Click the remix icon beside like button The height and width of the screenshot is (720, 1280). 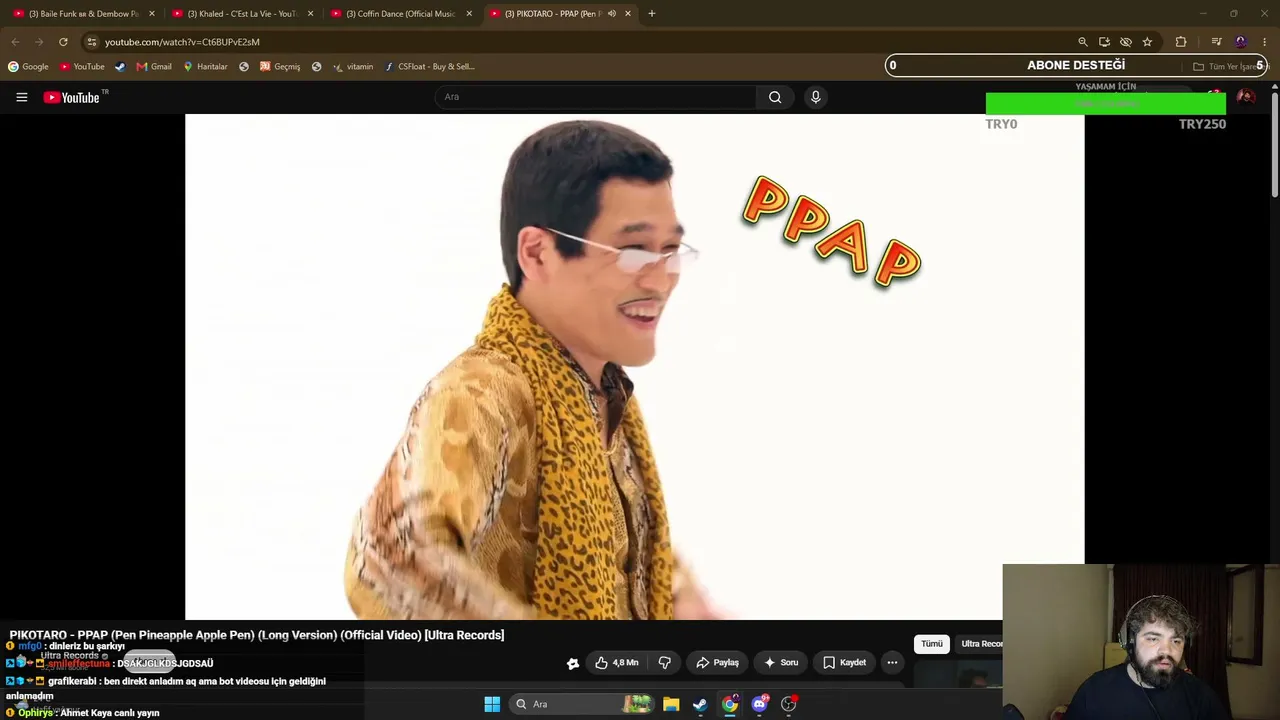(x=572, y=663)
